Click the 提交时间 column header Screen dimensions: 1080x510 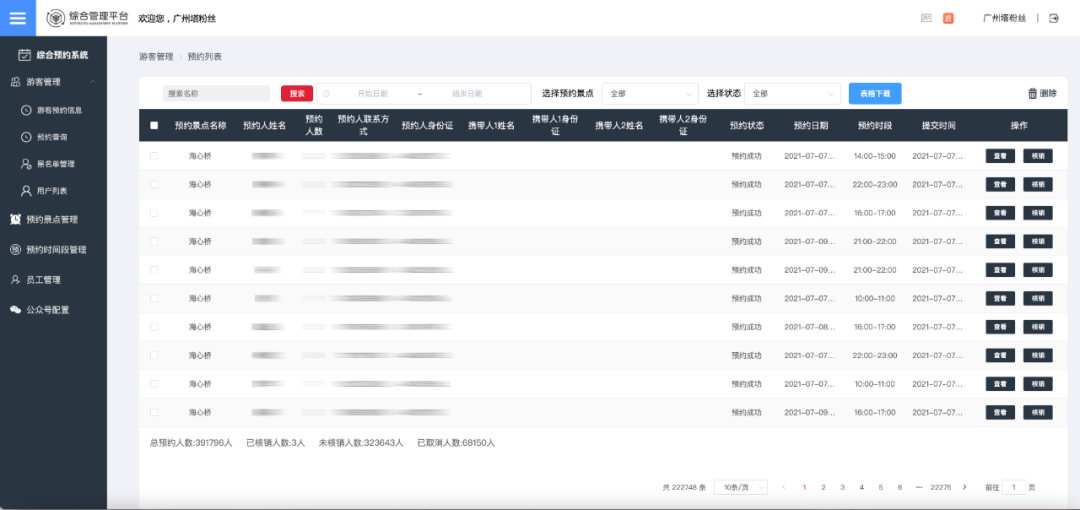pyautogui.click(x=939, y=125)
